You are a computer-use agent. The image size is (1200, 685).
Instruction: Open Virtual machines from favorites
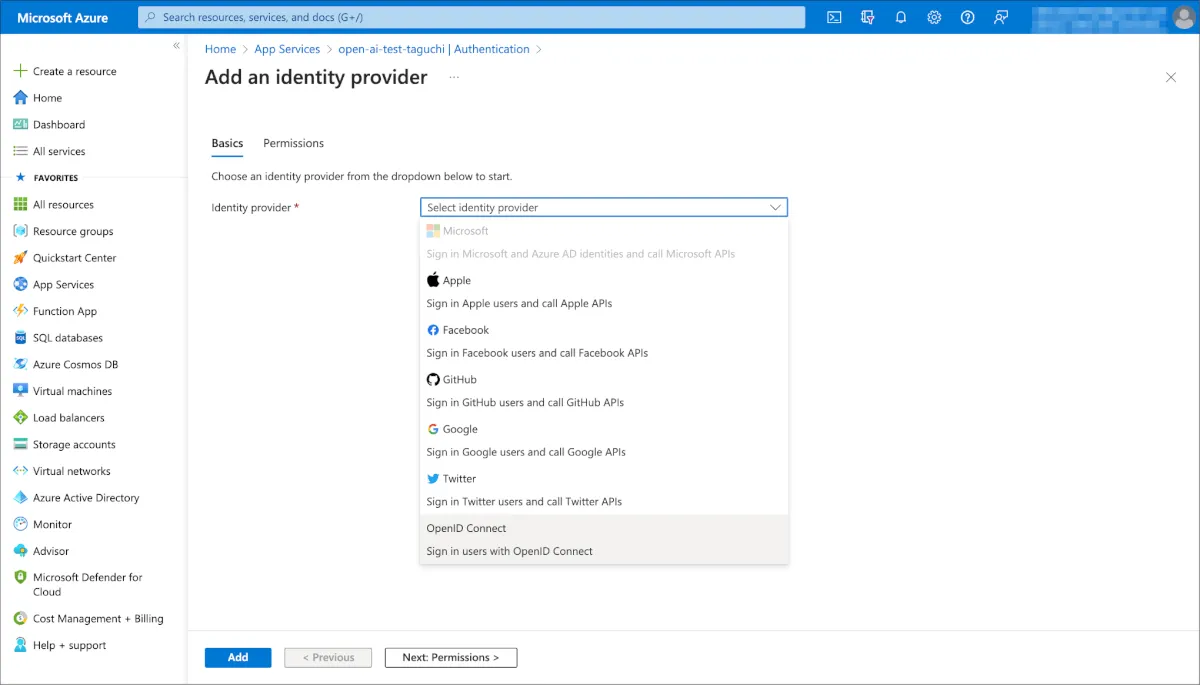tap(72, 391)
